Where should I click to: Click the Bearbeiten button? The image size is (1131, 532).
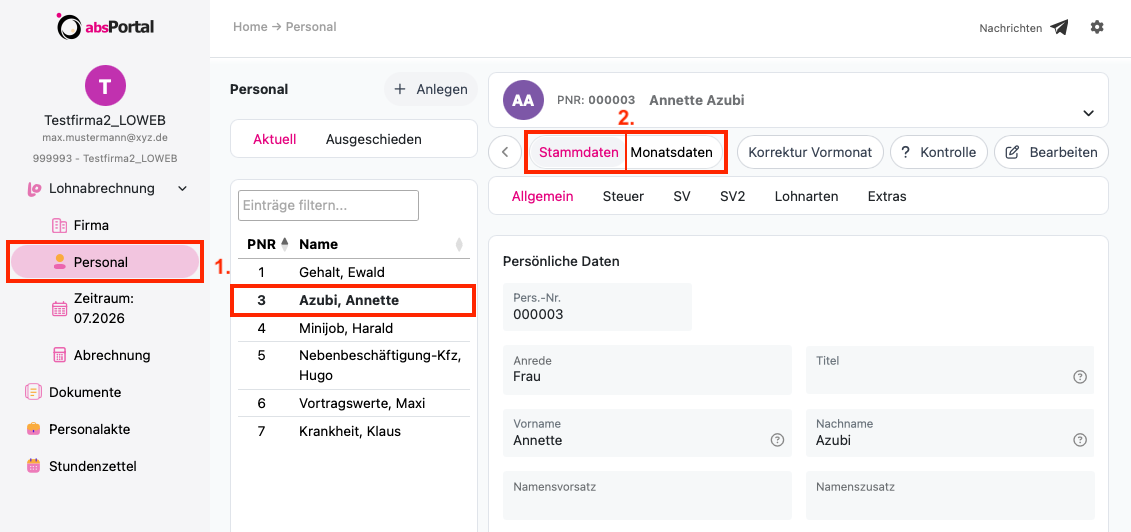(1051, 152)
